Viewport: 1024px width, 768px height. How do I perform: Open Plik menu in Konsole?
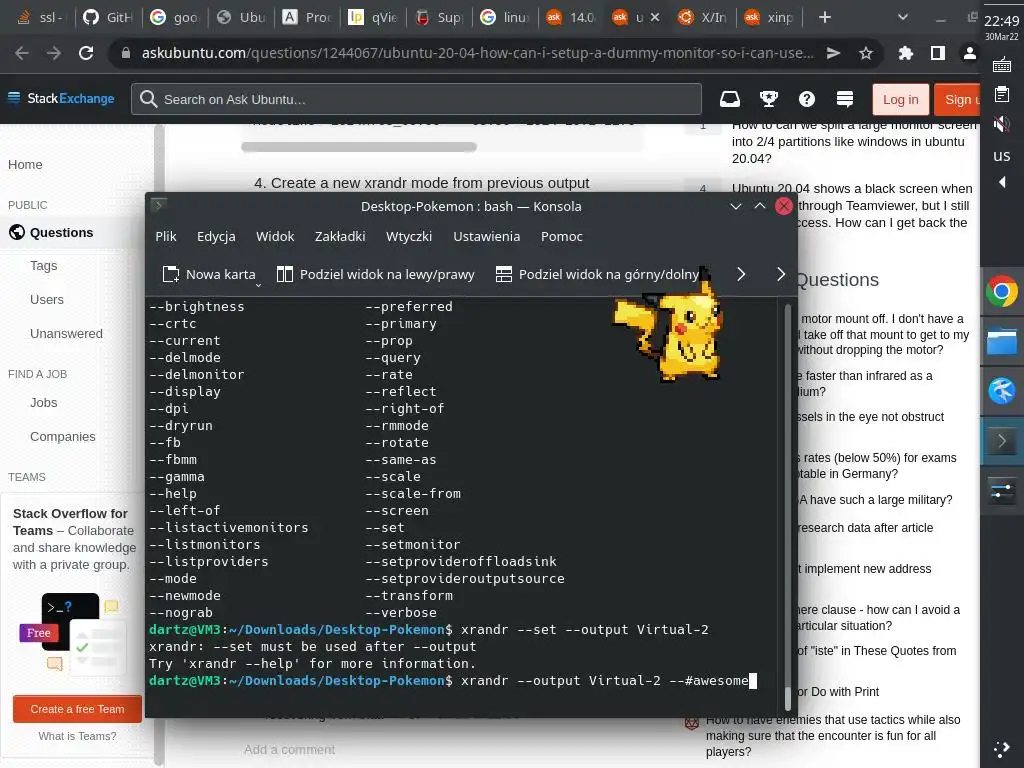[x=166, y=236]
